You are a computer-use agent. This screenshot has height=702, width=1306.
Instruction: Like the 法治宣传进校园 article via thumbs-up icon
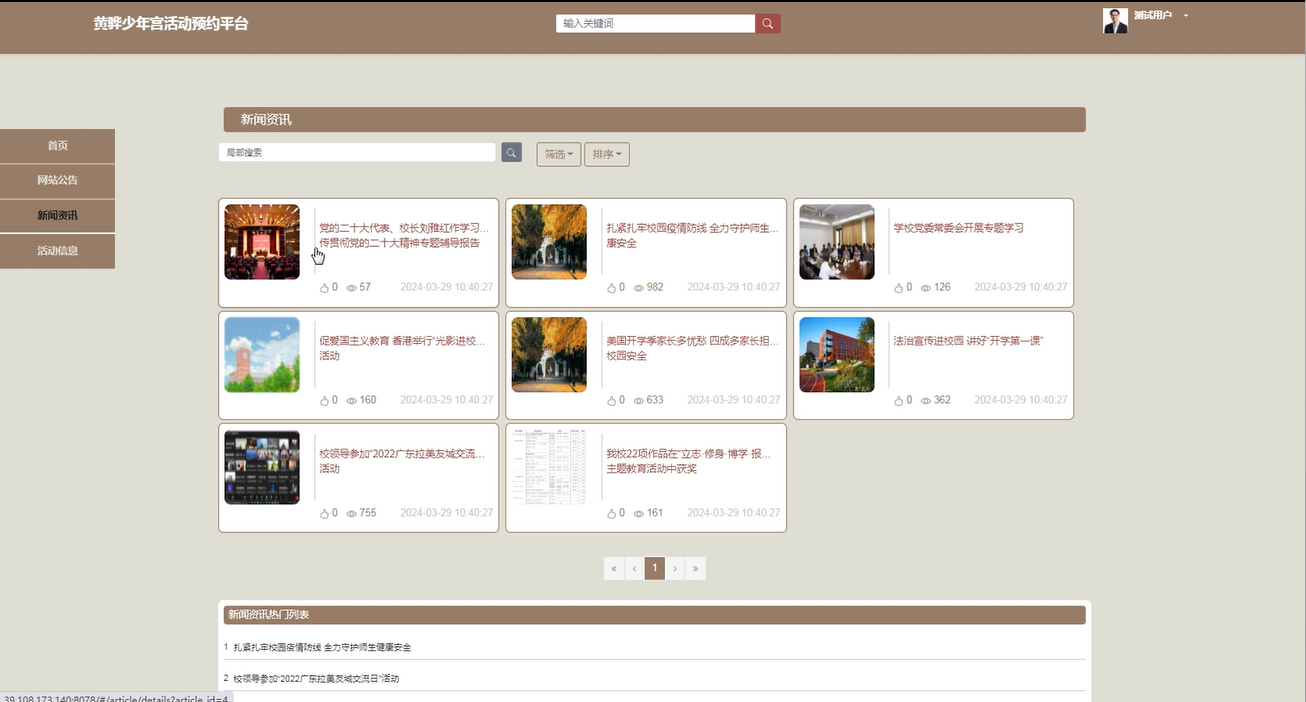[898, 400]
